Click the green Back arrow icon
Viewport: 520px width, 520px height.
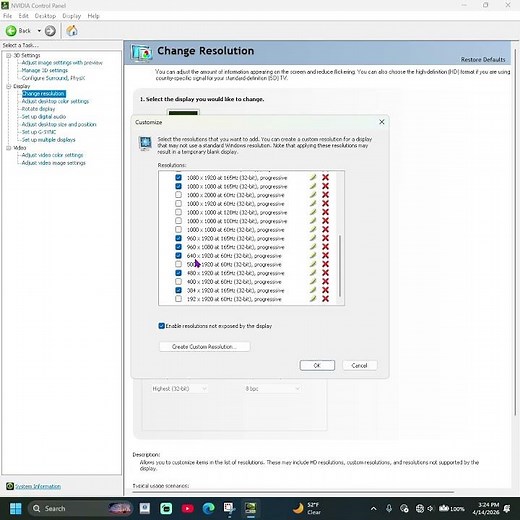coord(11,31)
